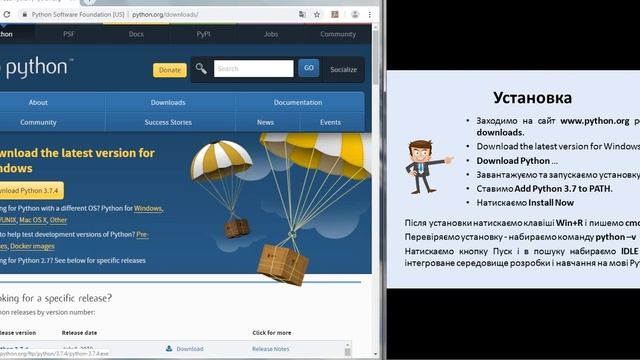Click the cartoon businessman image on slide
640x360 pixels.
click(x=429, y=167)
